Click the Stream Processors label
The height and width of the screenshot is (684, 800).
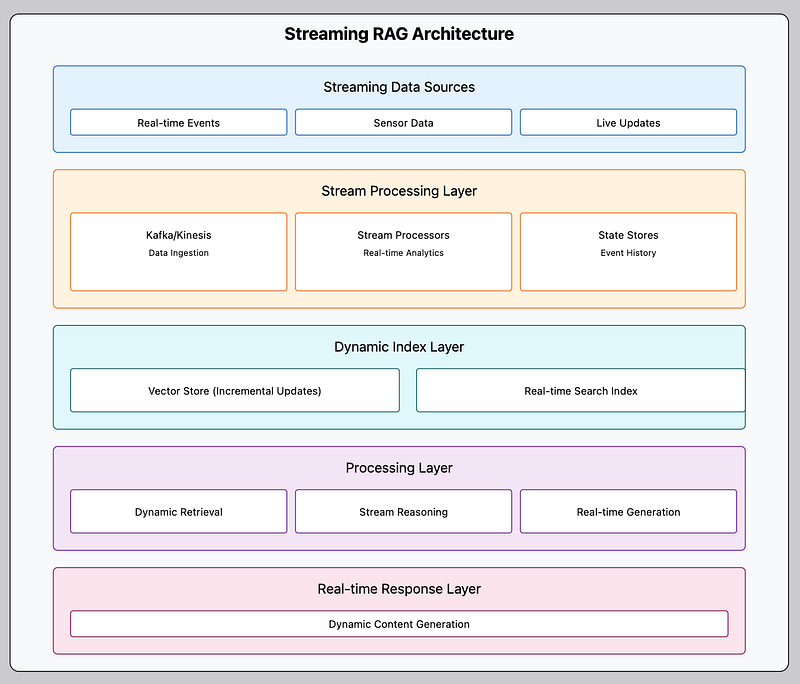404,235
